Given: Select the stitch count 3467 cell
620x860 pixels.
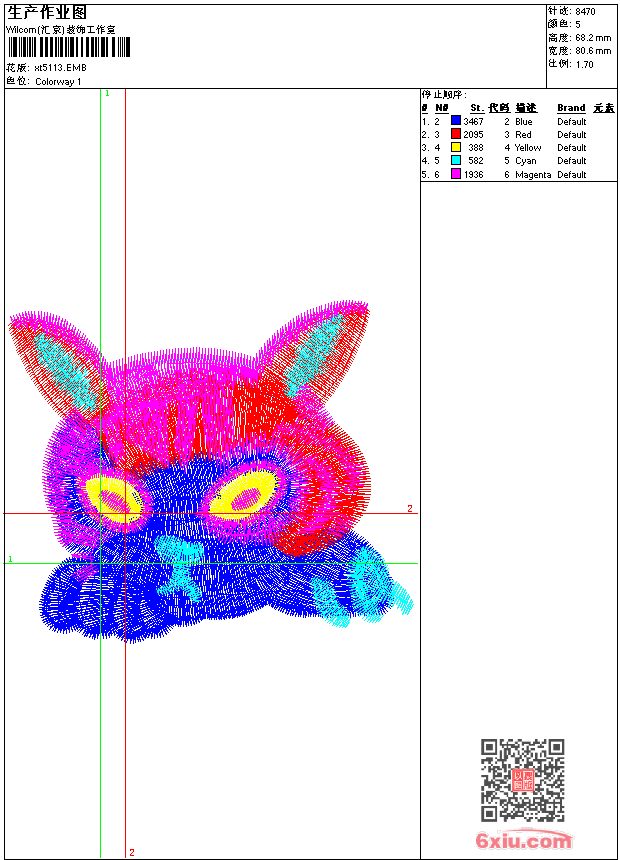Looking at the screenshot, I should [474, 121].
